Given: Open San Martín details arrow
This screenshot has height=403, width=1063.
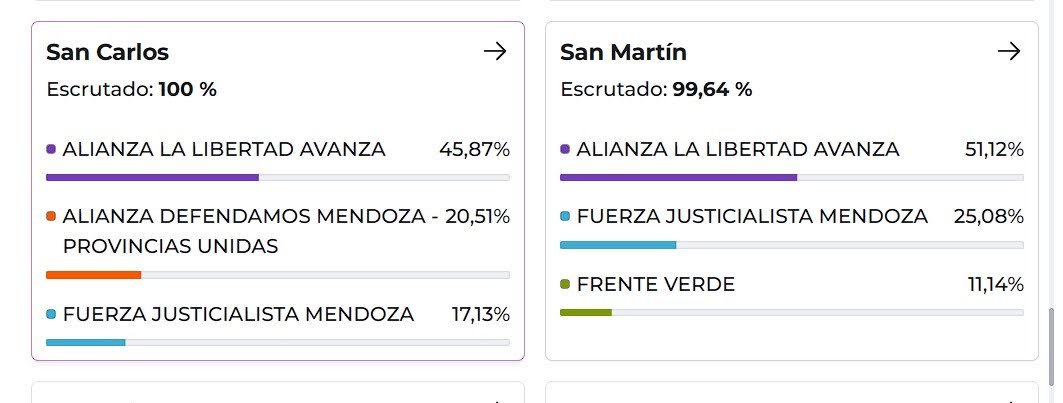Looking at the screenshot, I should (x=1009, y=52).
